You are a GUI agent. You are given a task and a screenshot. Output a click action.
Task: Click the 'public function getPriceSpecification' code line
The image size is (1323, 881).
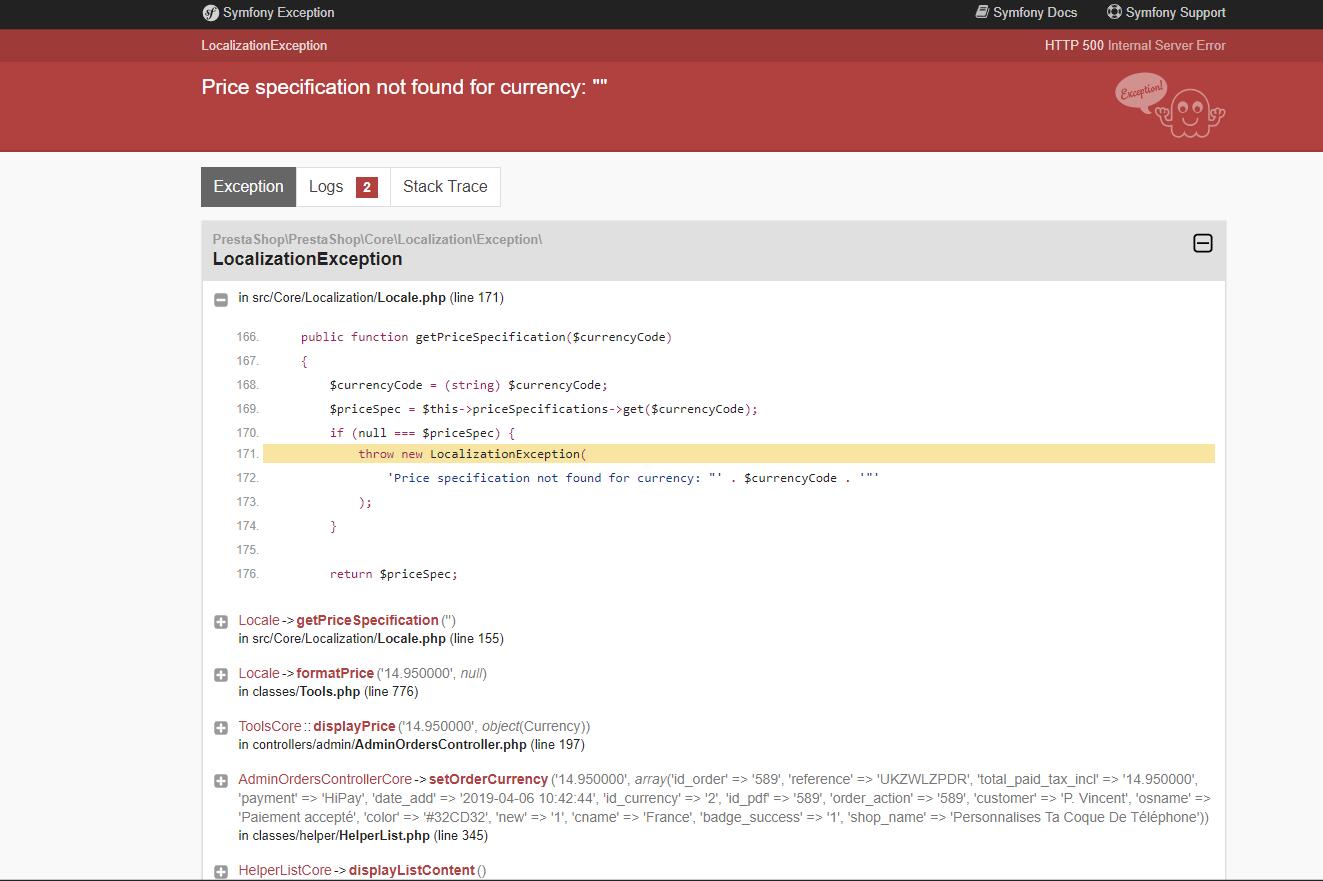[486, 337]
